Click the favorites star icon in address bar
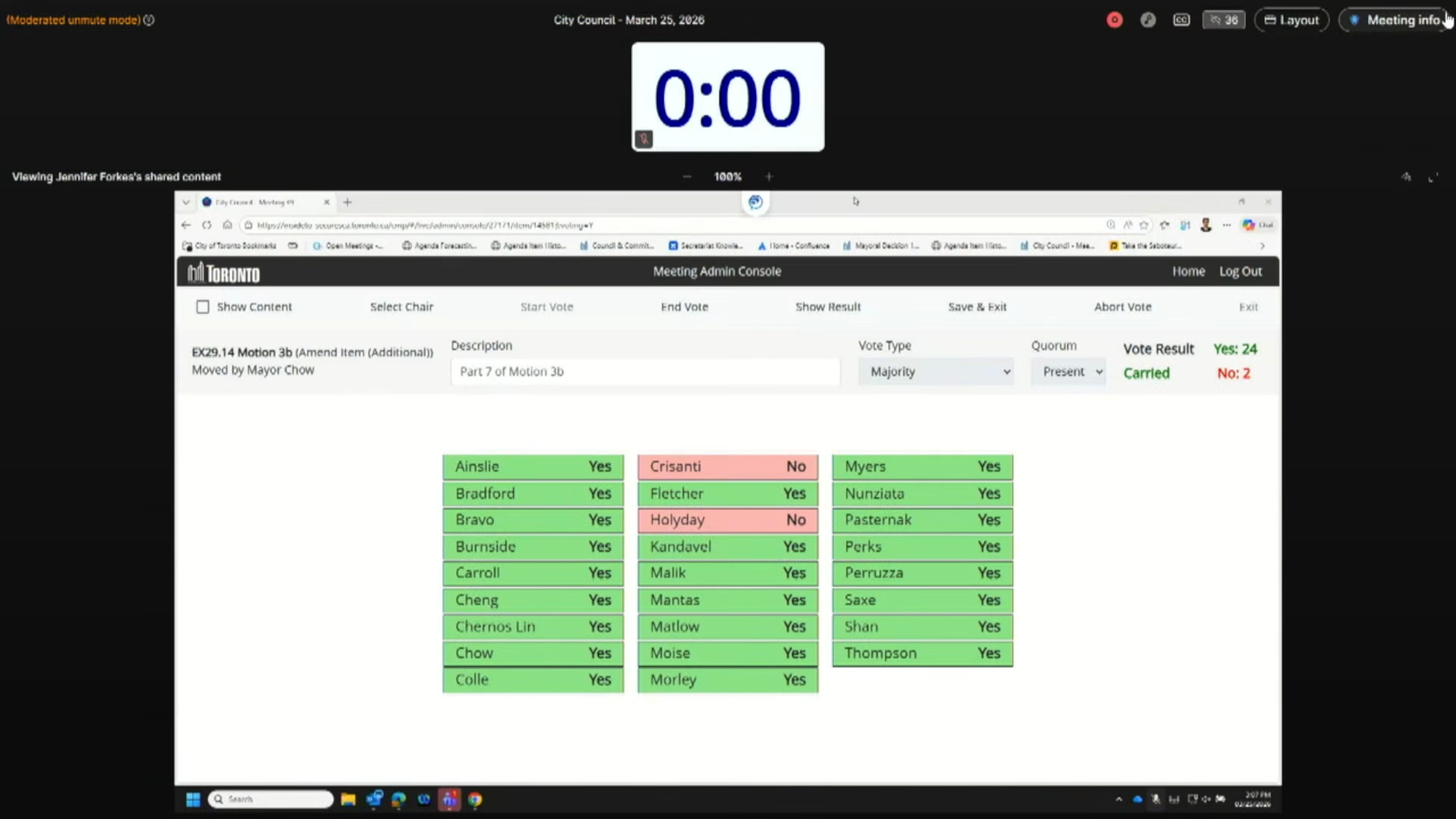 1144,225
